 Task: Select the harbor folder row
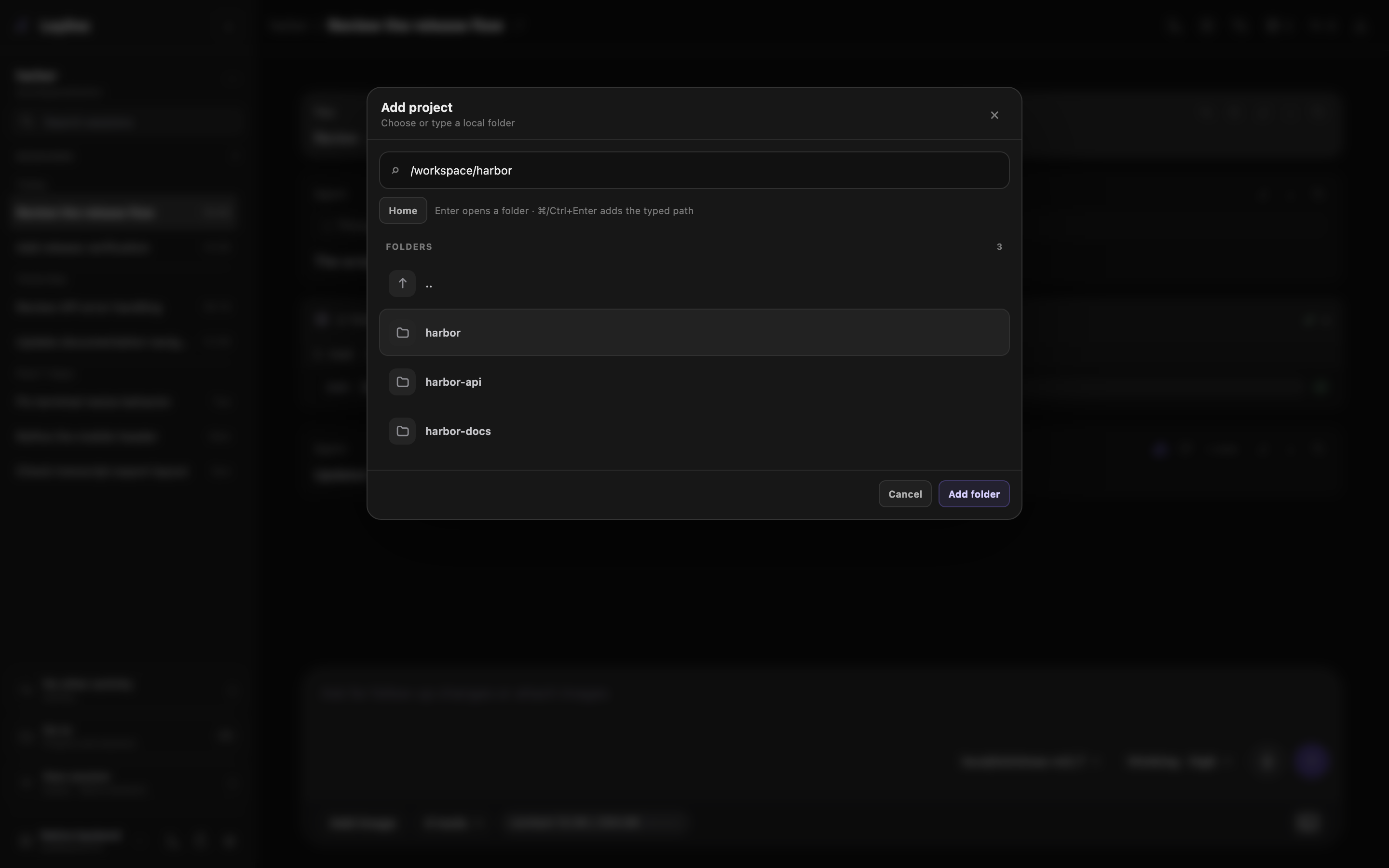pyautogui.click(x=694, y=332)
